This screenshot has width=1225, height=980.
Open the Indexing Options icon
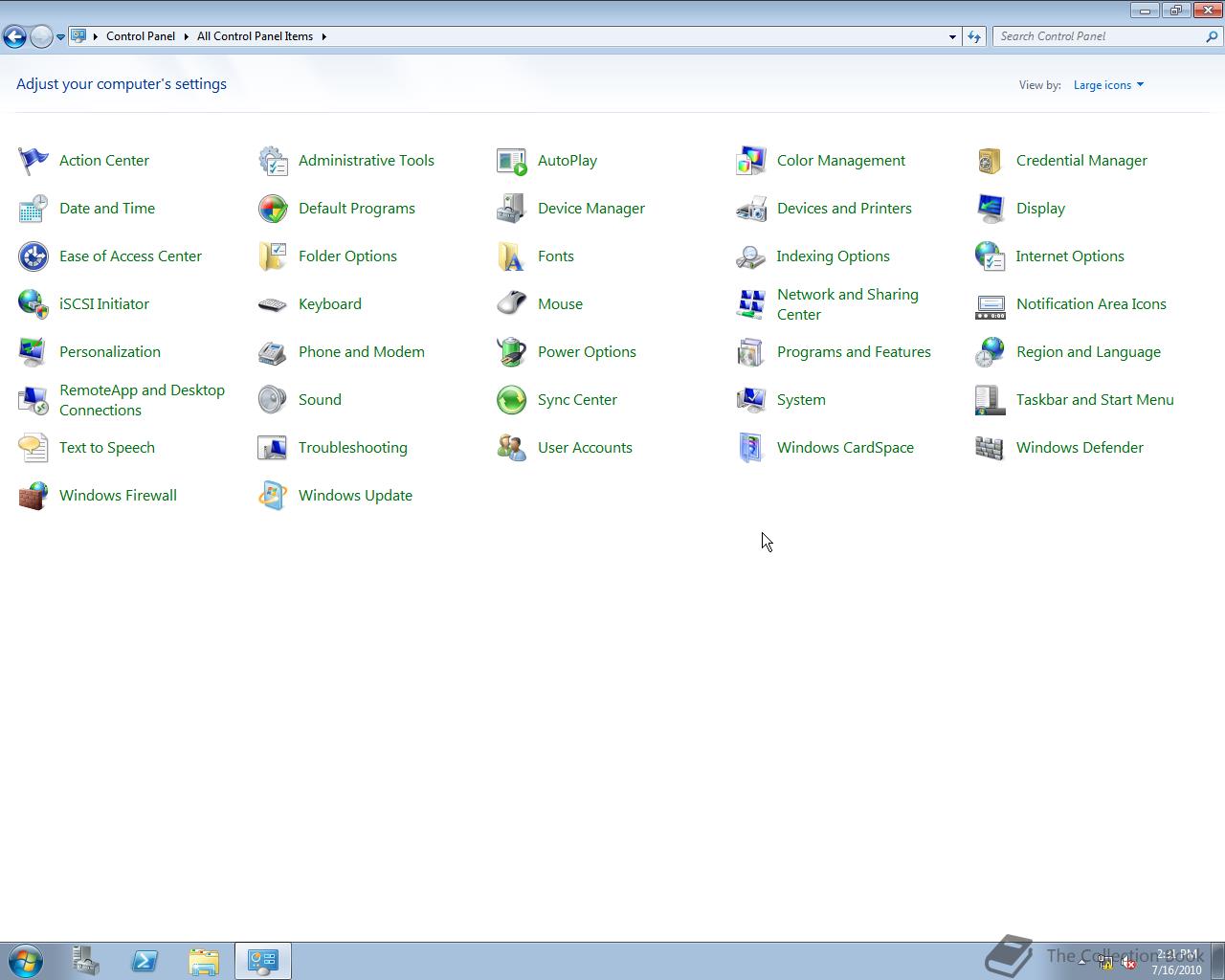click(751, 256)
